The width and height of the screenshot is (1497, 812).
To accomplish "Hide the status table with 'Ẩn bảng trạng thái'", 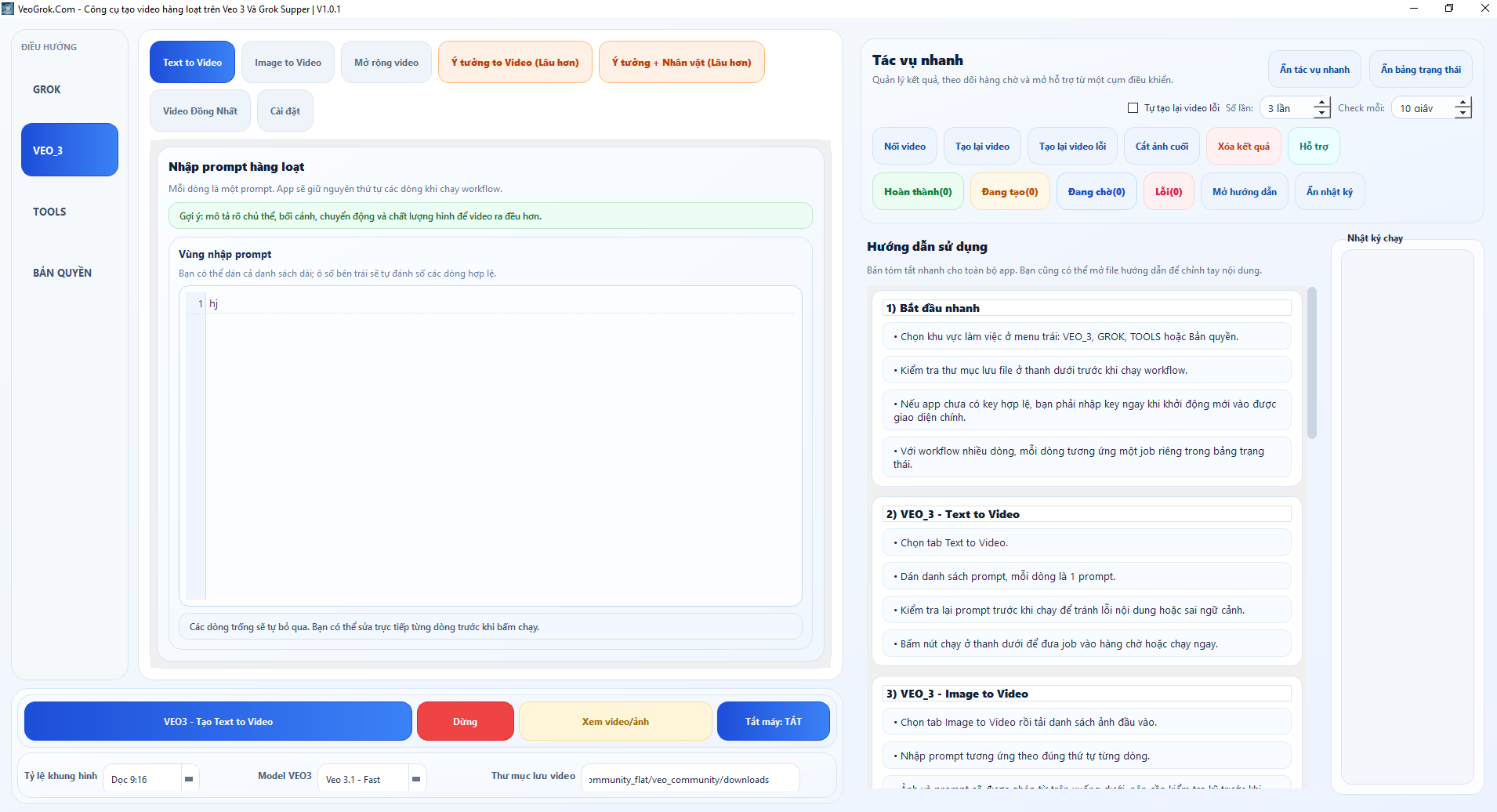I will tap(1420, 70).
